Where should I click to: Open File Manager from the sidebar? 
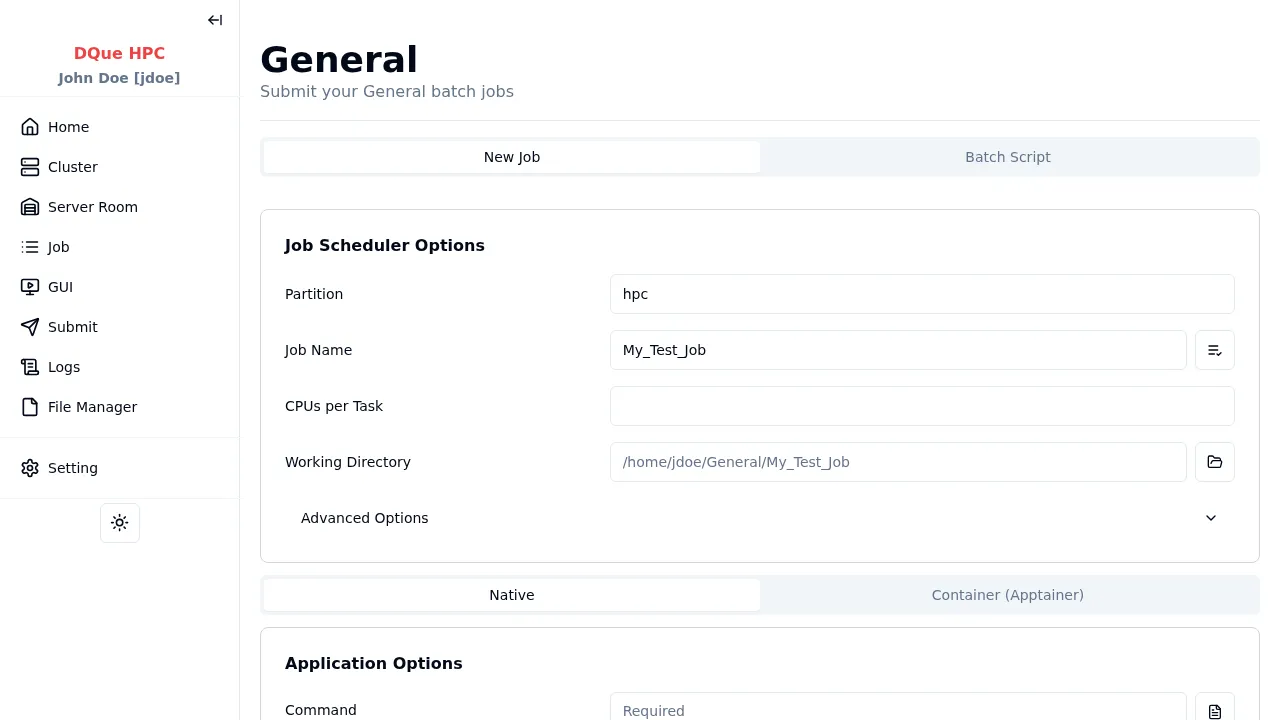click(x=92, y=407)
